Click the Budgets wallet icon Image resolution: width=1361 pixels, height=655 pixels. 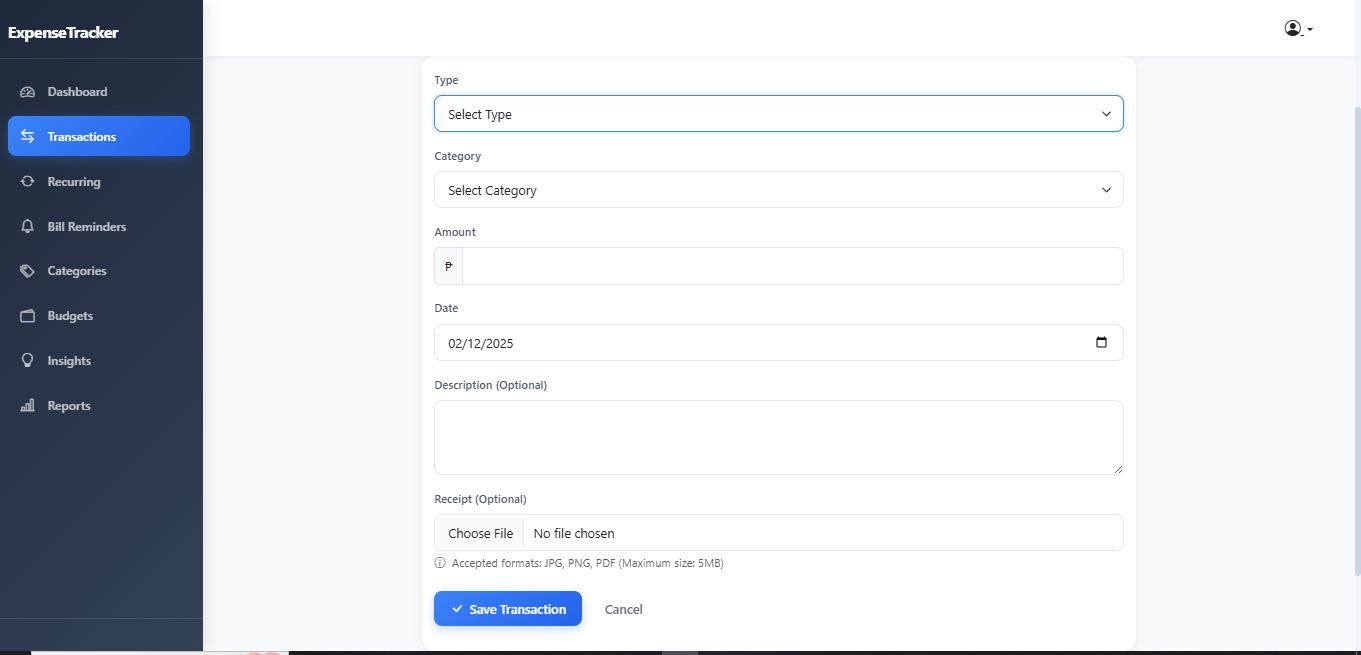pyautogui.click(x=27, y=316)
